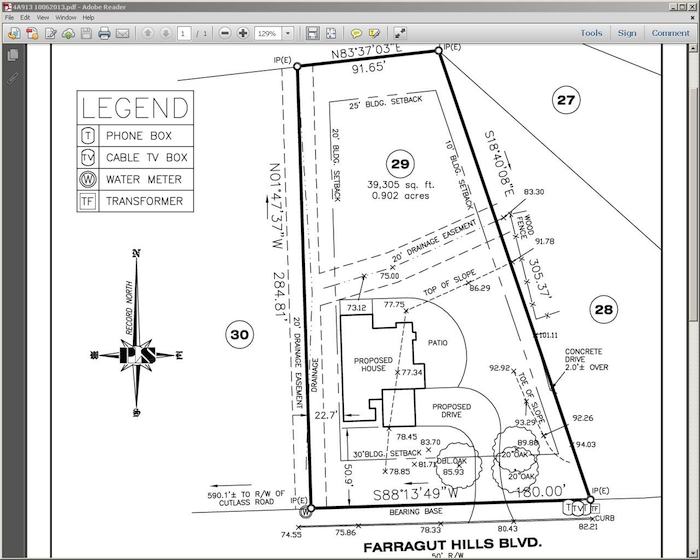Click the "TOP OF SLOPE" label

click(x=450, y=282)
